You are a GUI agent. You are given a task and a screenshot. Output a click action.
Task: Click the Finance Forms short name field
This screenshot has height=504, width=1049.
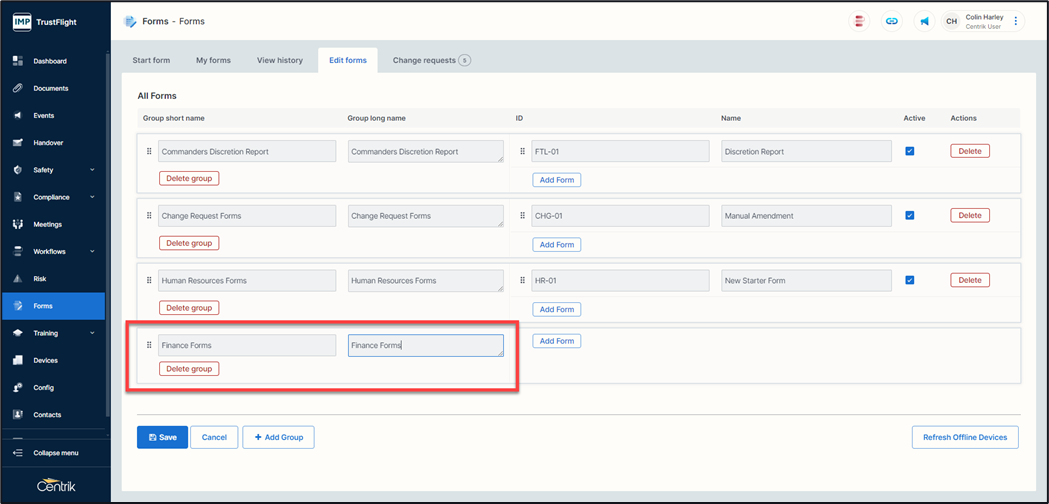tap(247, 345)
